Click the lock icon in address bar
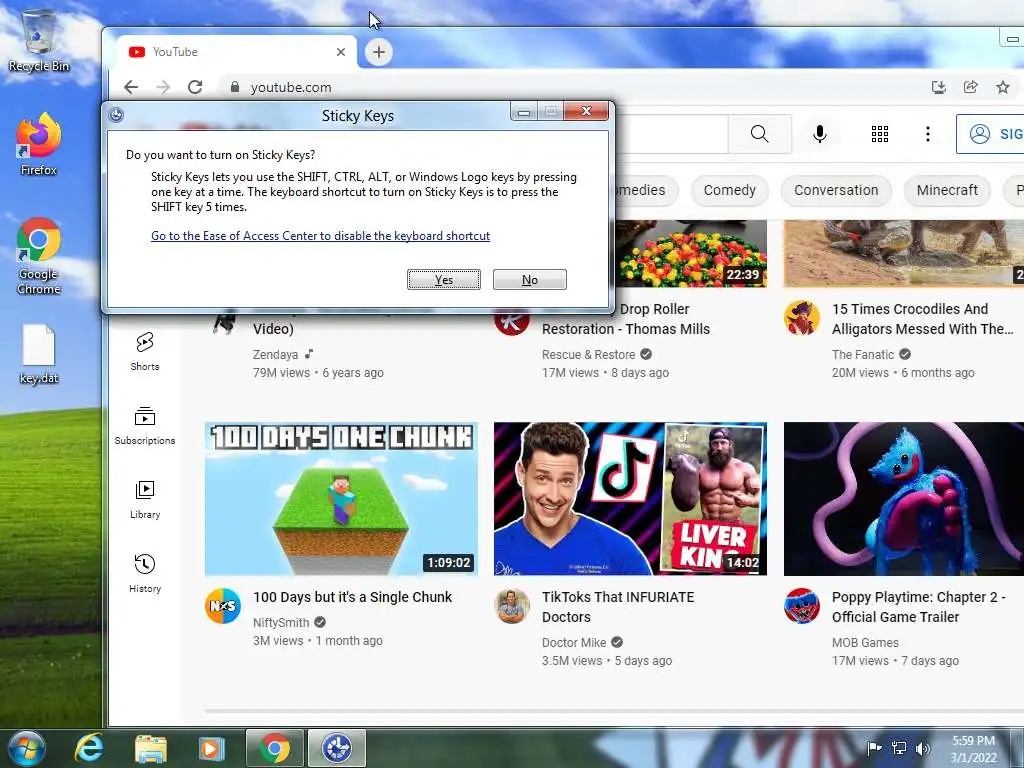 point(234,87)
